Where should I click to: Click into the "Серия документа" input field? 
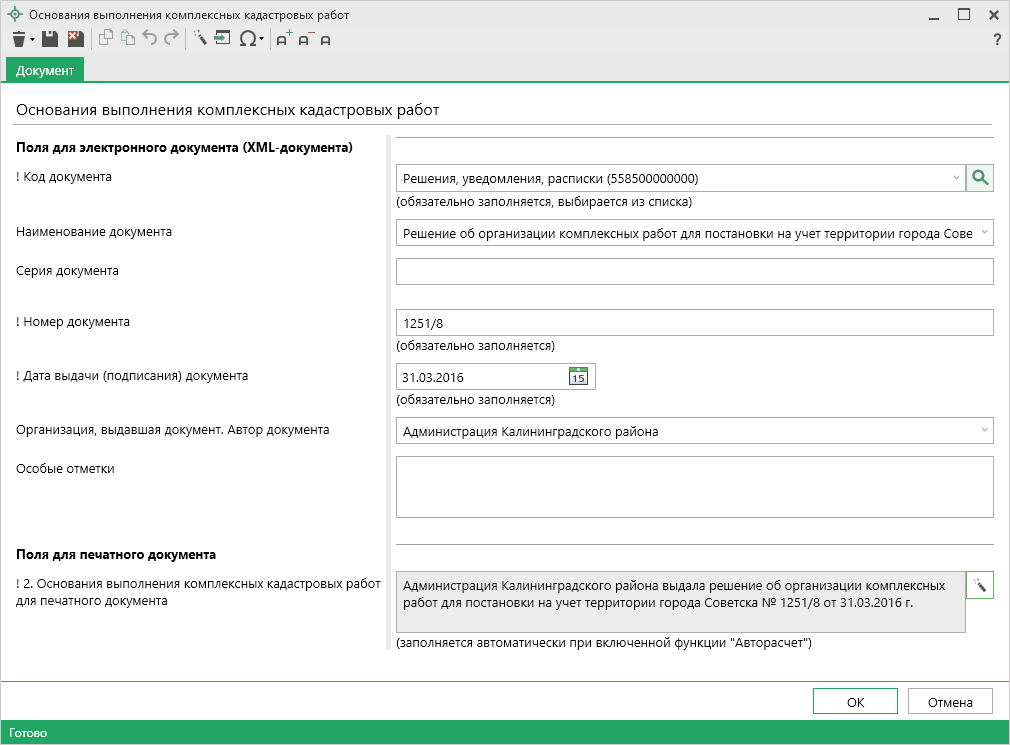coord(694,272)
